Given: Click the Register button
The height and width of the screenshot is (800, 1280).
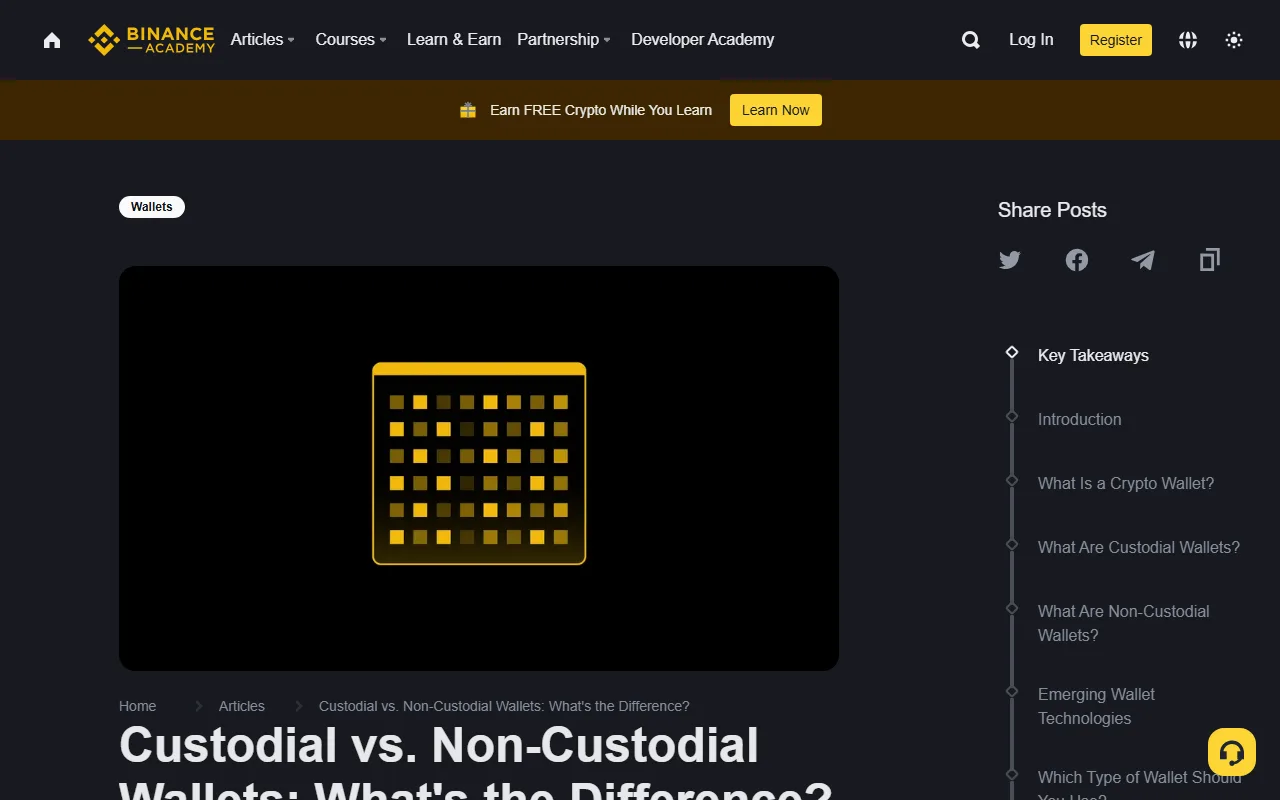Looking at the screenshot, I should (x=1116, y=40).
